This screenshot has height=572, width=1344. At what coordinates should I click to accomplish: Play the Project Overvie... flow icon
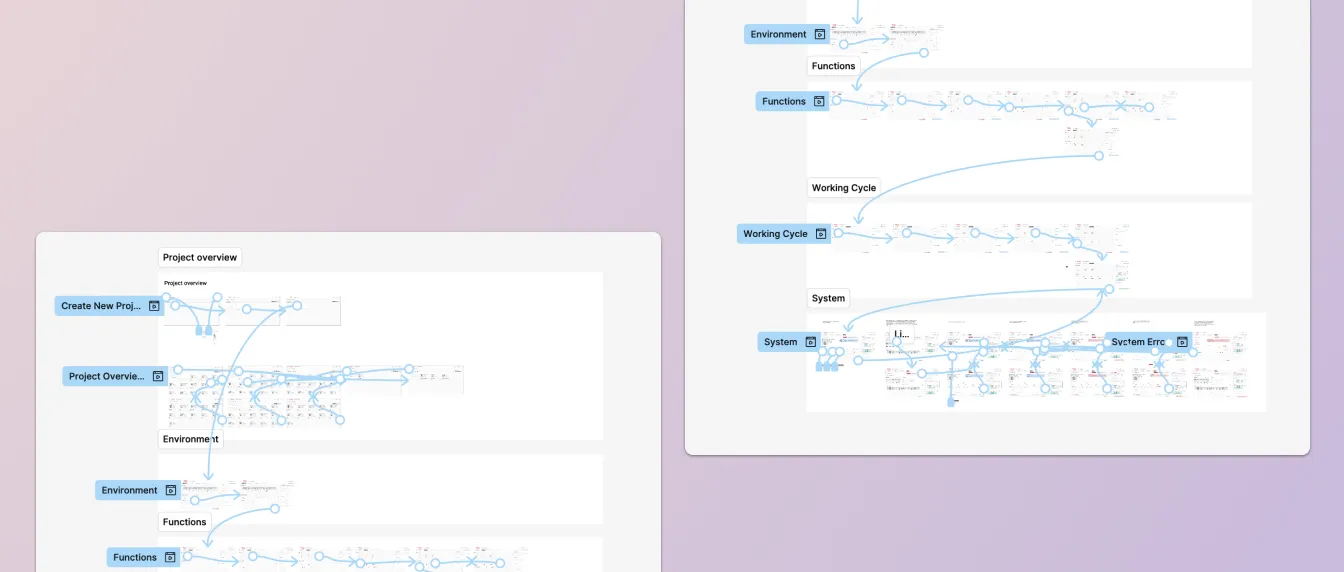(158, 377)
